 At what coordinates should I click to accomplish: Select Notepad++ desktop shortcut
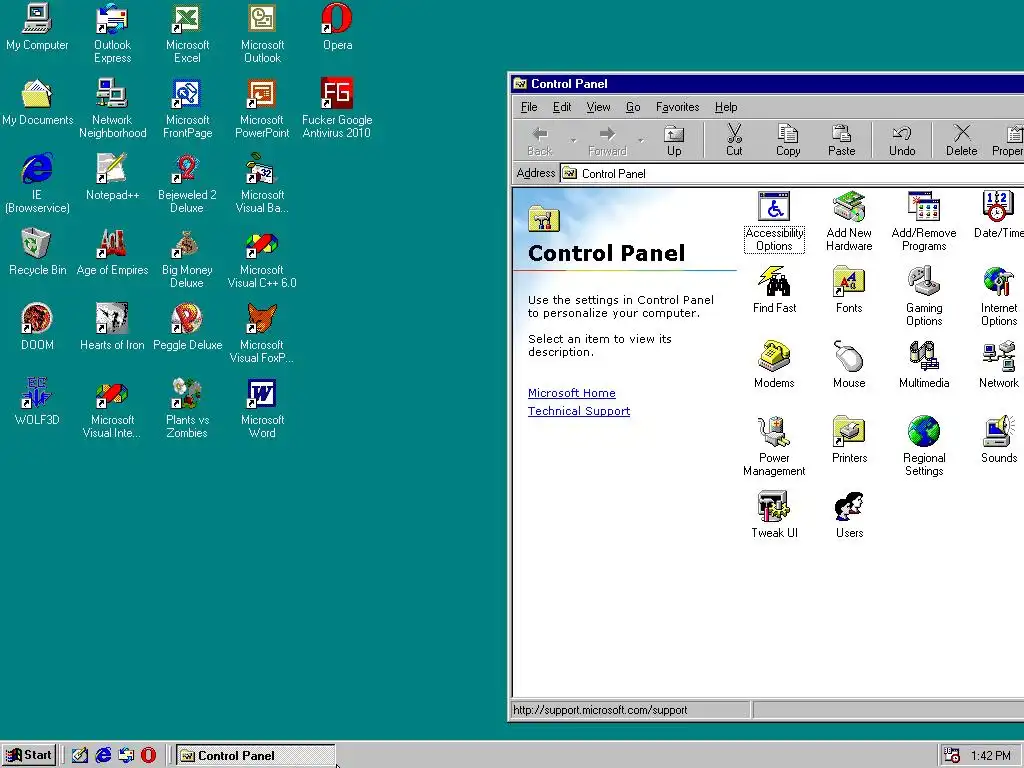(x=112, y=178)
